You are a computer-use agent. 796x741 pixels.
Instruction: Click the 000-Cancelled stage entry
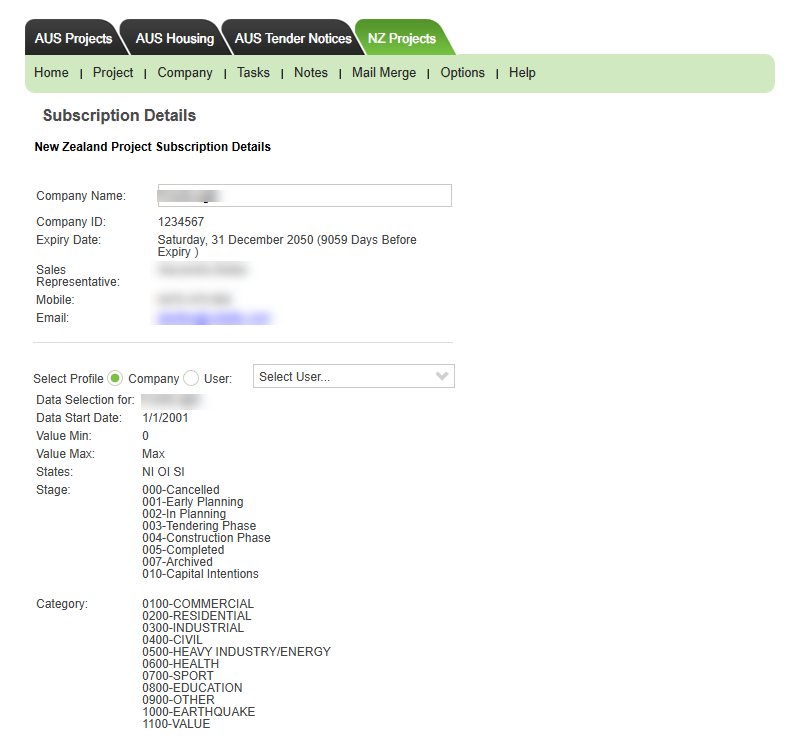(181, 490)
